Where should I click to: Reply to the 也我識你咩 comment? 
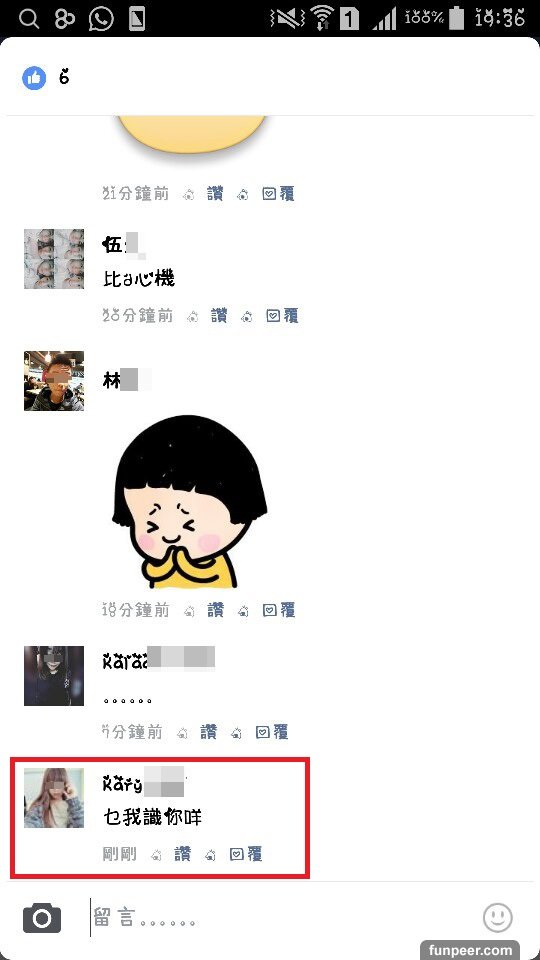click(x=246, y=853)
